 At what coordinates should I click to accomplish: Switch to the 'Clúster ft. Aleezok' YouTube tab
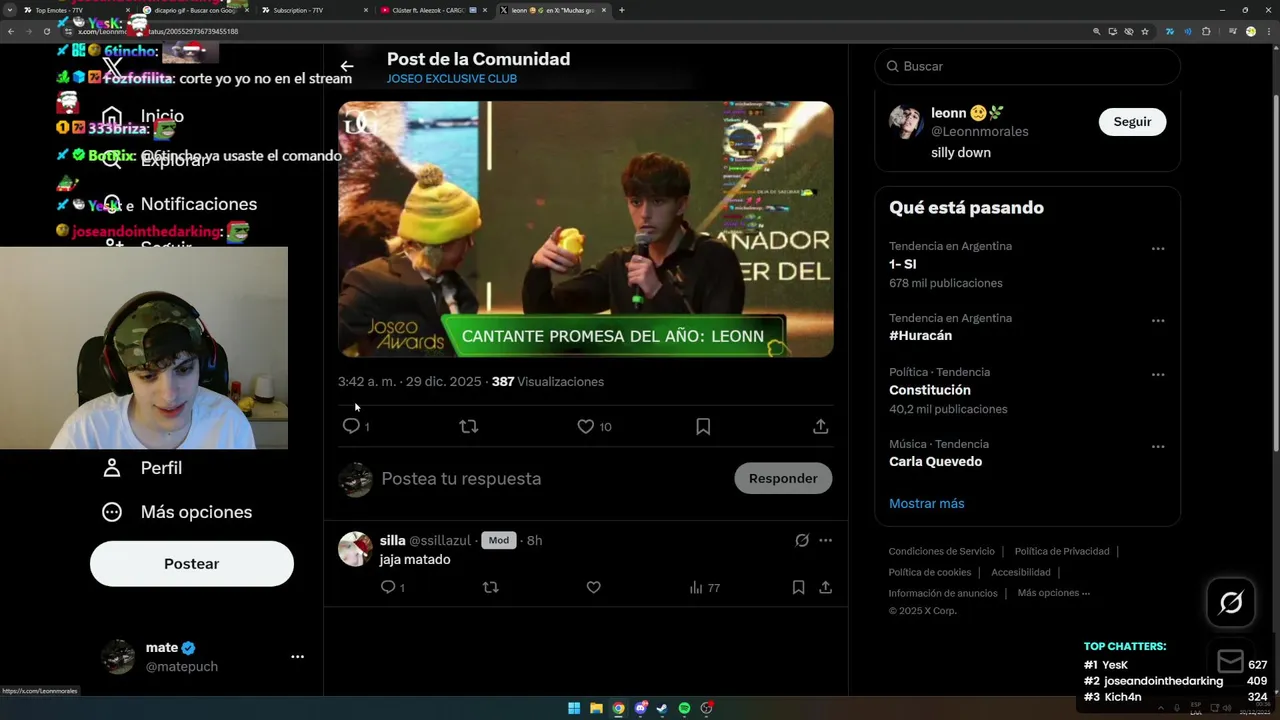pos(432,10)
